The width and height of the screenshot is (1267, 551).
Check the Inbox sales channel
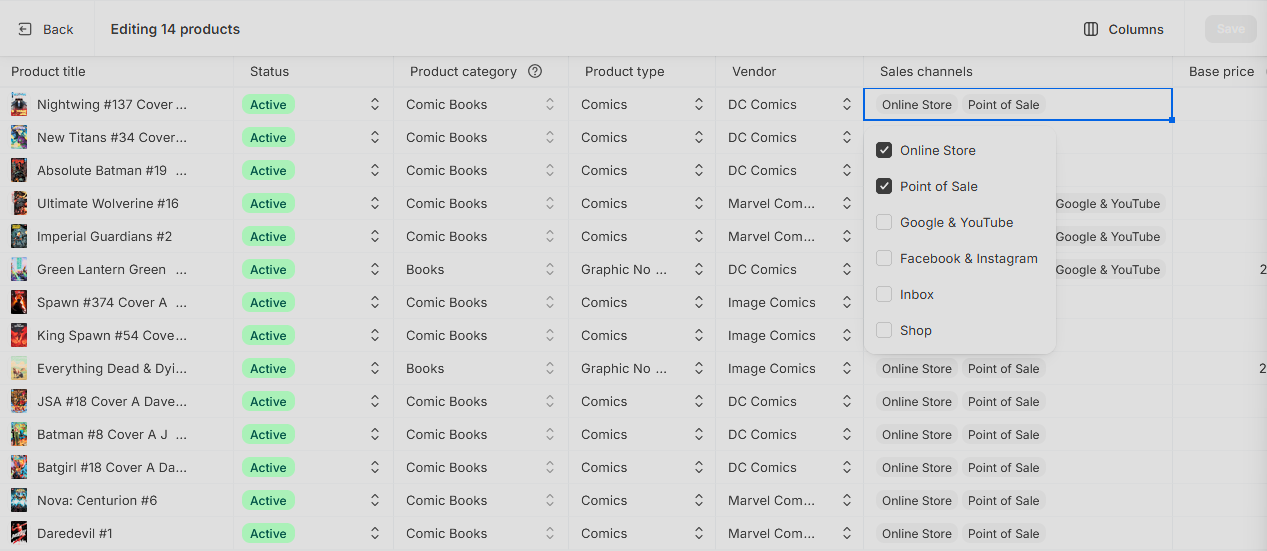[884, 294]
